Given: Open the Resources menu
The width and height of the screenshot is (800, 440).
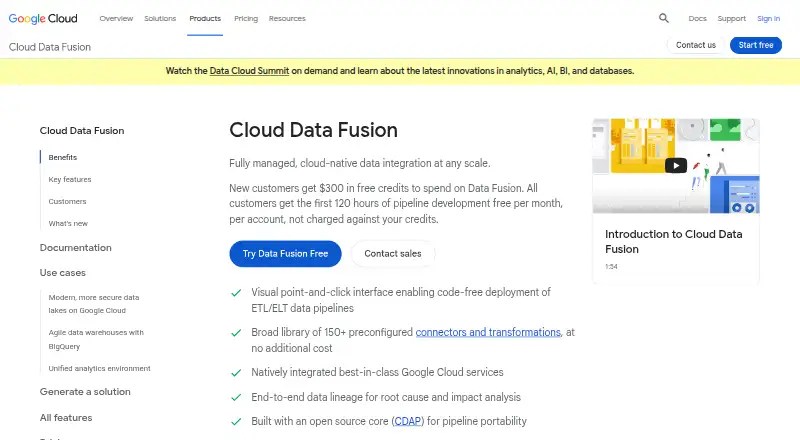Looking at the screenshot, I should (x=287, y=18).
